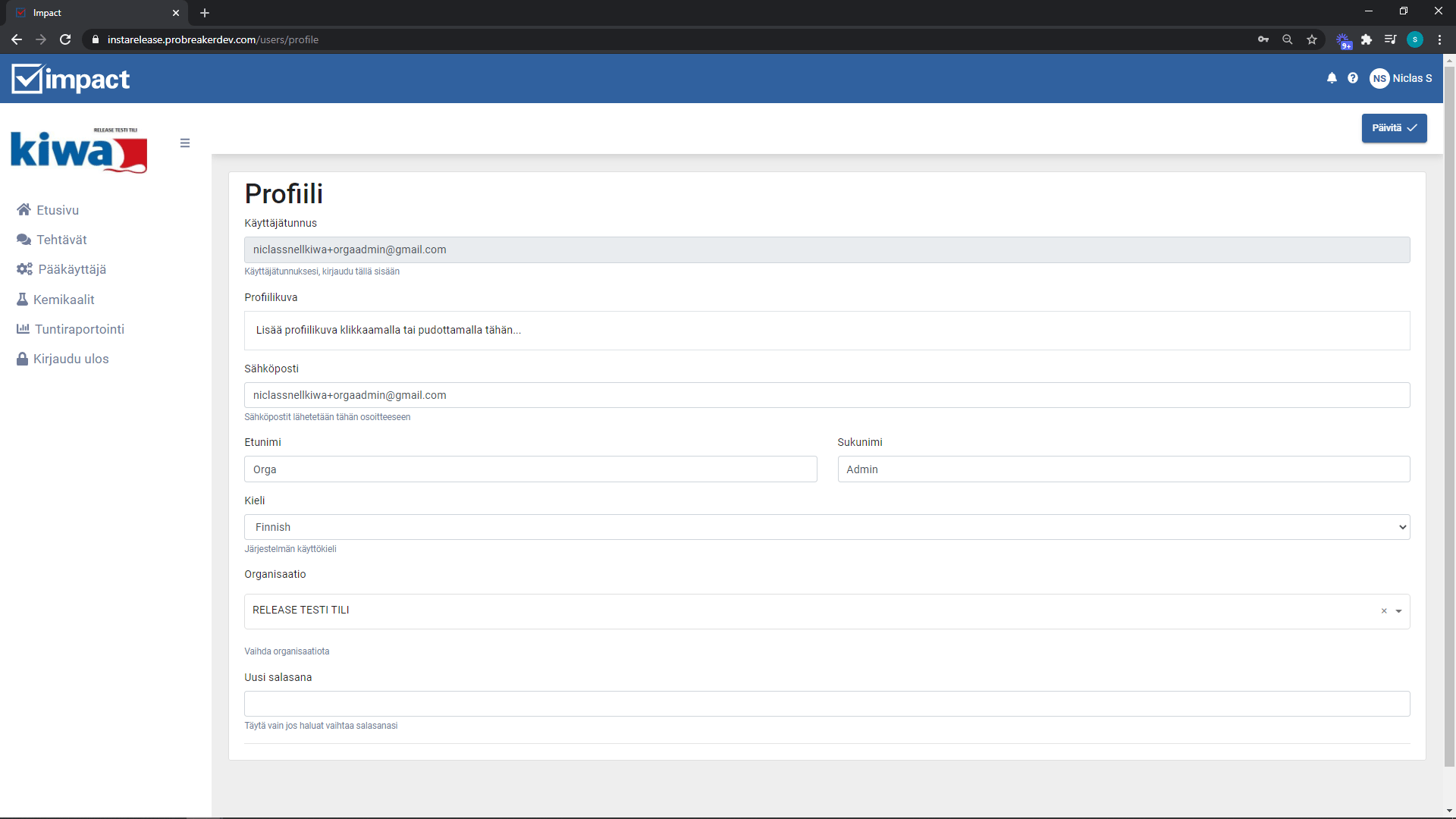Viewport: 1456px width, 819px height.
Task: Click the NS user avatar
Action: pyautogui.click(x=1379, y=78)
